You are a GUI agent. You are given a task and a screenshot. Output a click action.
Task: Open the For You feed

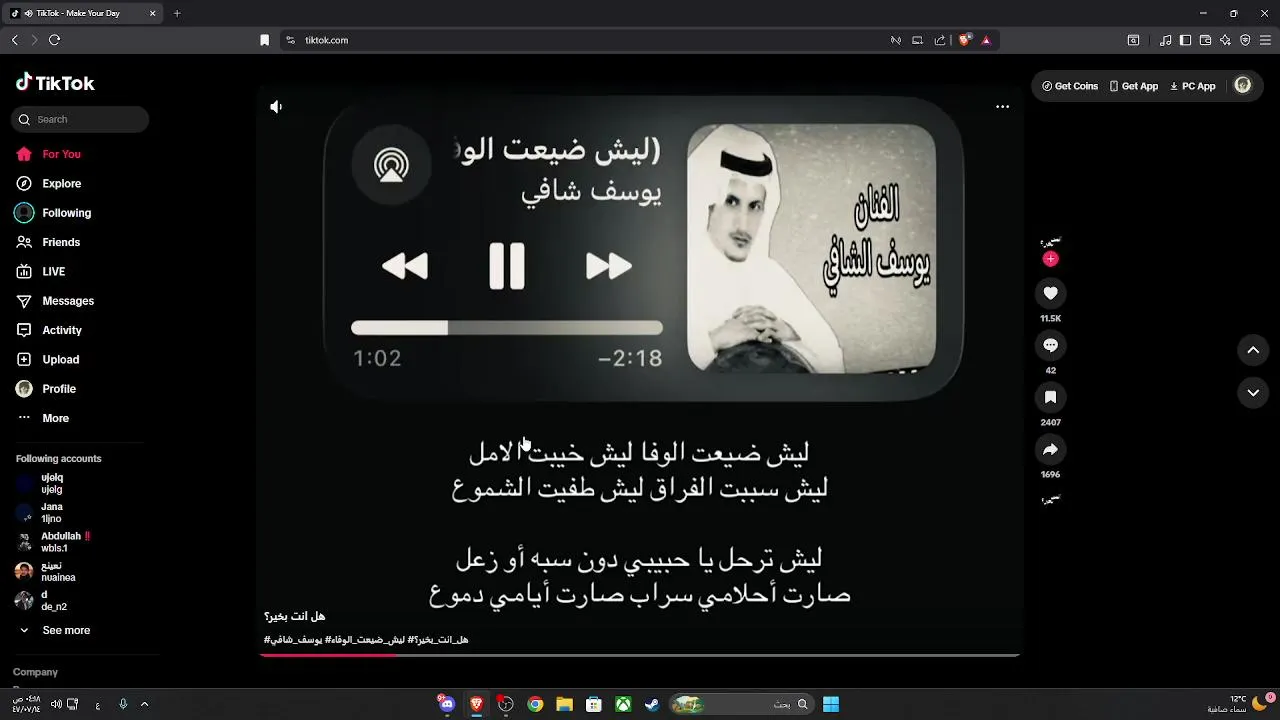coord(48,154)
